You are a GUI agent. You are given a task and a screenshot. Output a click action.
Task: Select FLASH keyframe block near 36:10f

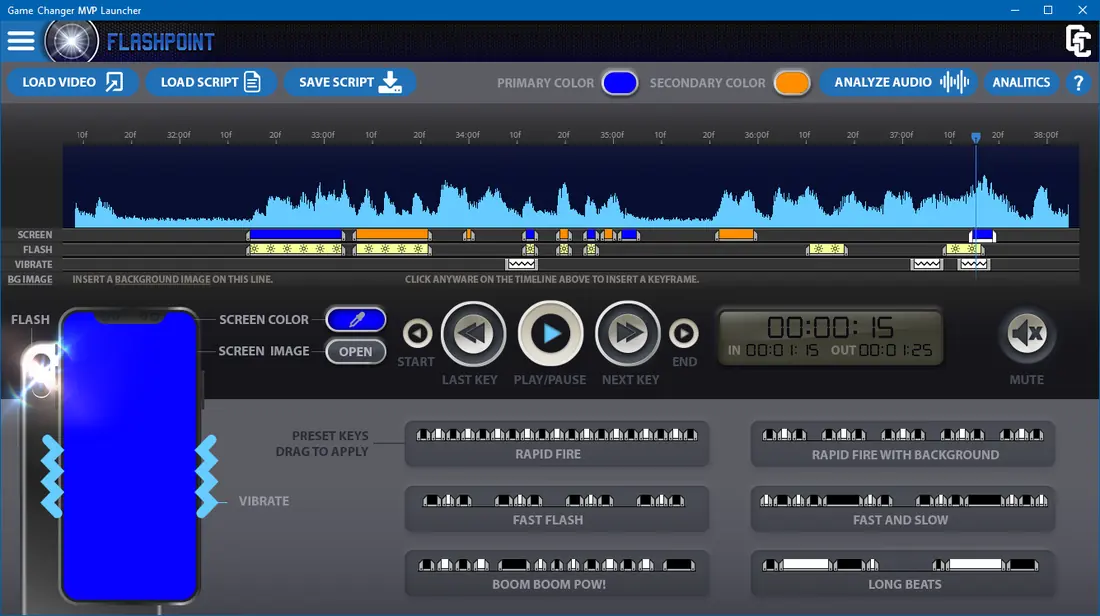(x=827, y=249)
